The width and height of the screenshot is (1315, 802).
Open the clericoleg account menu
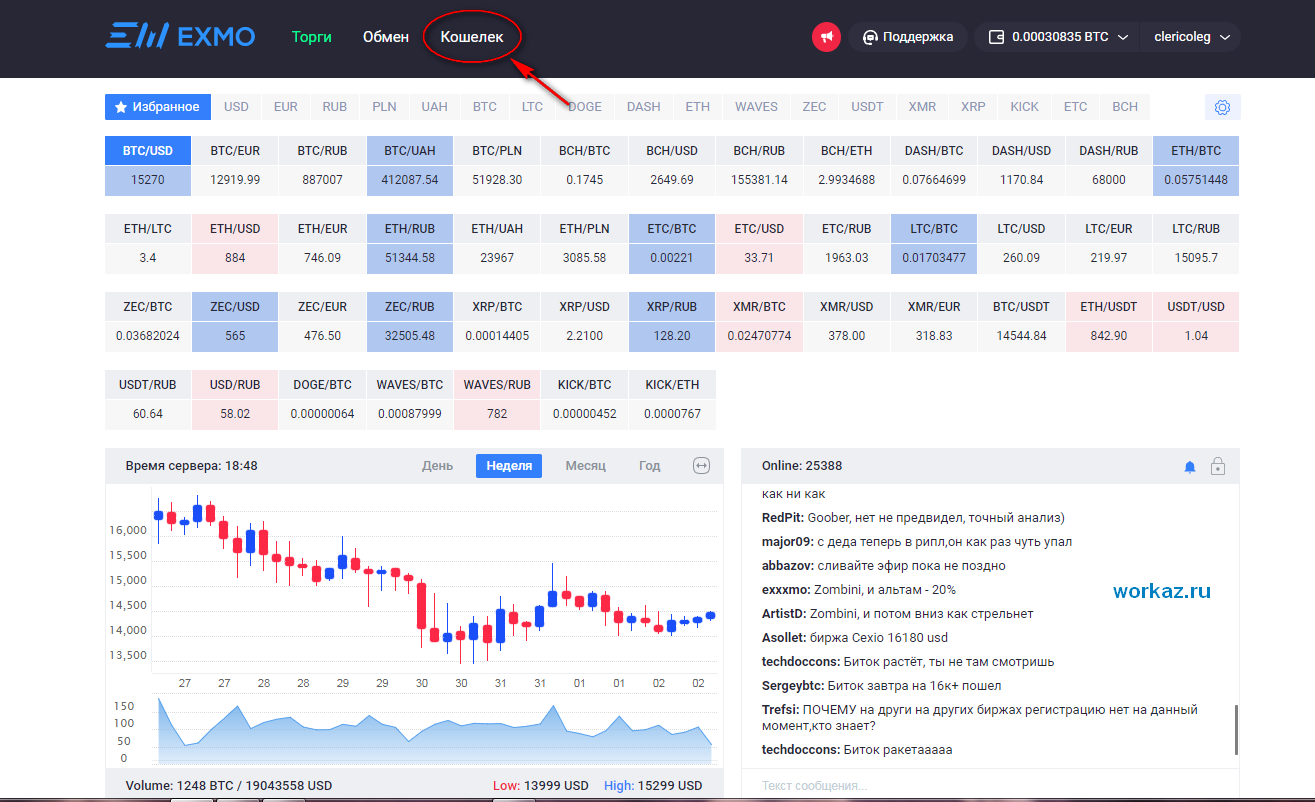click(x=1191, y=37)
